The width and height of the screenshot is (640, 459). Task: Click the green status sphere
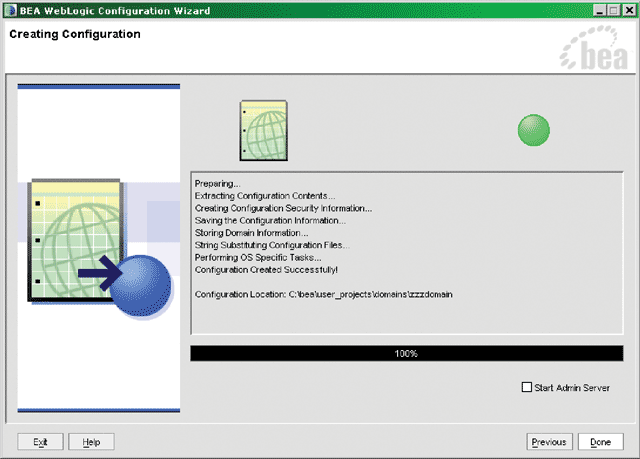533,130
